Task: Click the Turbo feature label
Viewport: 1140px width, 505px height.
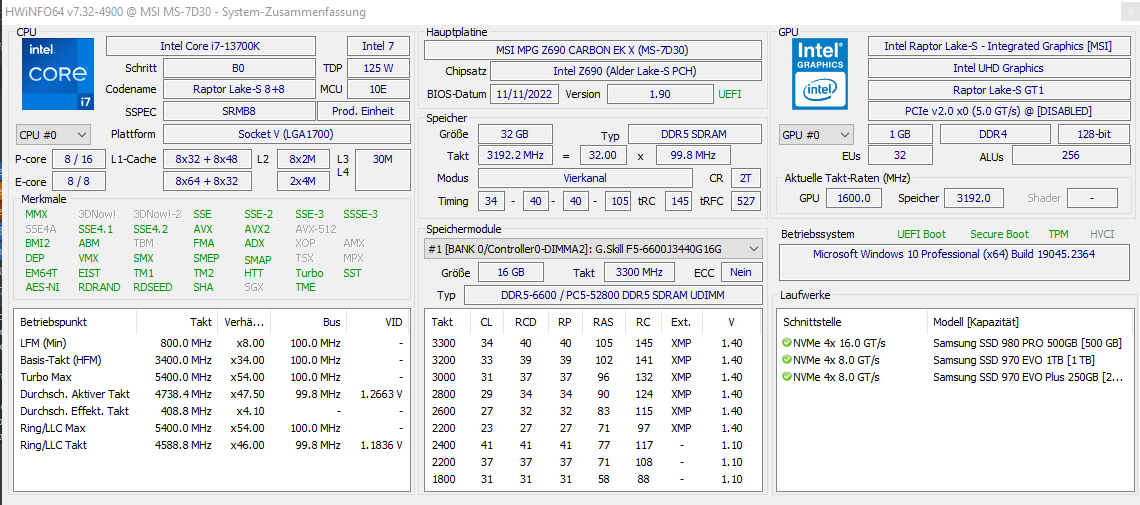Action: [309, 273]
